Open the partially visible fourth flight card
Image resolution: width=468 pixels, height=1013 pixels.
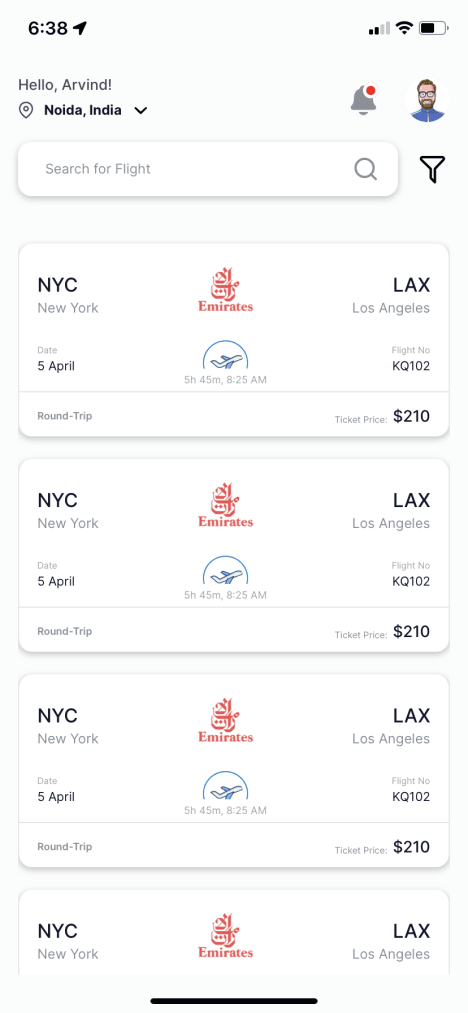(234, 932)
